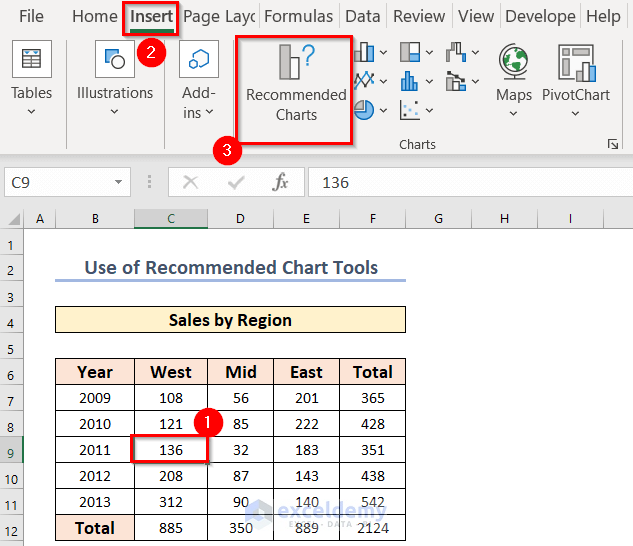The width and height of the screenshot is (633, 546).
Task: Insert a hierarchy (treemap) chart
Action: pos(410,52)
